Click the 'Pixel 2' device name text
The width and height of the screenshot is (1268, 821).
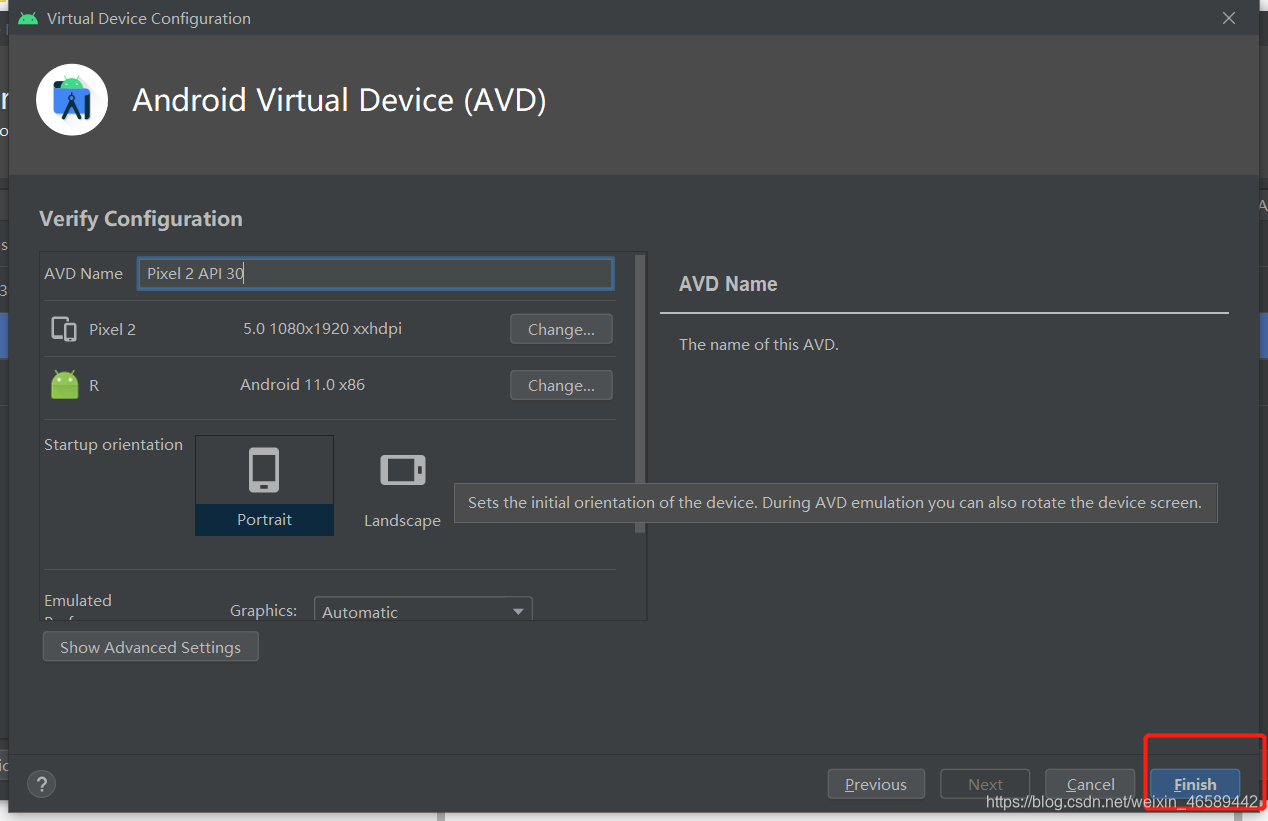click(112, 329)
